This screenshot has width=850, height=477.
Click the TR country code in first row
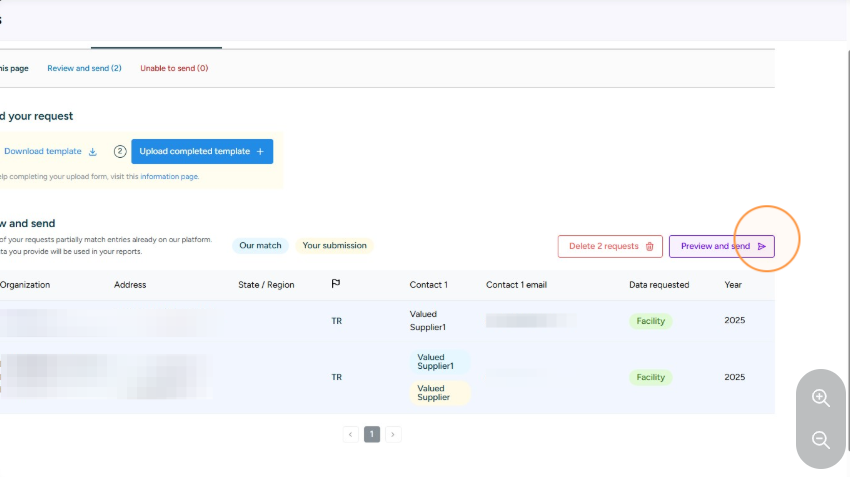[337, 321]
